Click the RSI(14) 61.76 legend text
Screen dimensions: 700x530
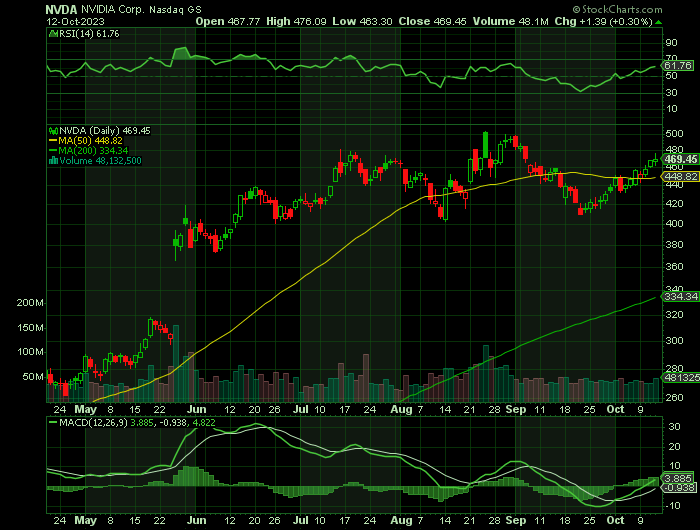pyautogui.click(x=89, y=33)
